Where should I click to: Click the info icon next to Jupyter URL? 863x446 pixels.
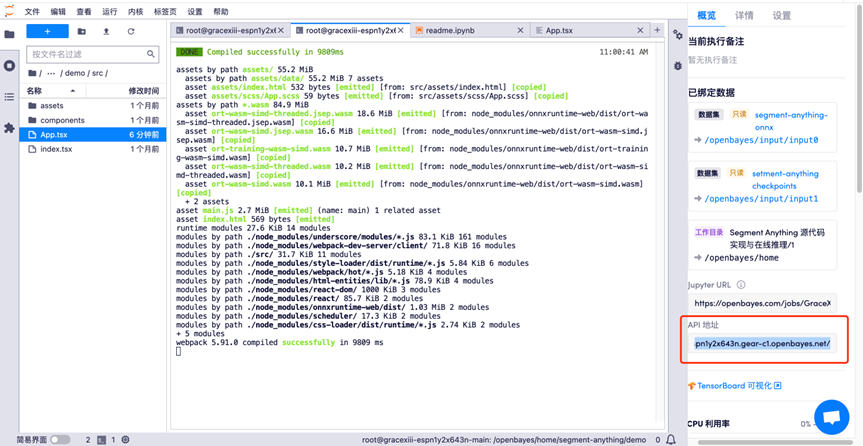point(741,285)
